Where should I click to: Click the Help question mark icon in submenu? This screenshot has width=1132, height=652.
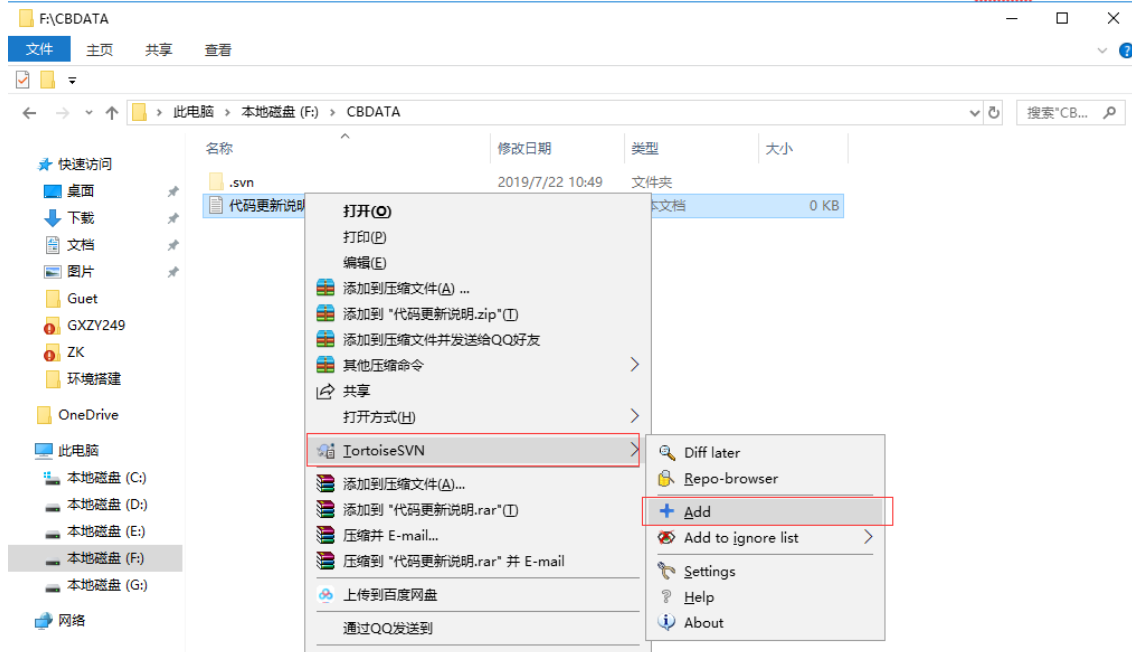click(x=666, y=596)
